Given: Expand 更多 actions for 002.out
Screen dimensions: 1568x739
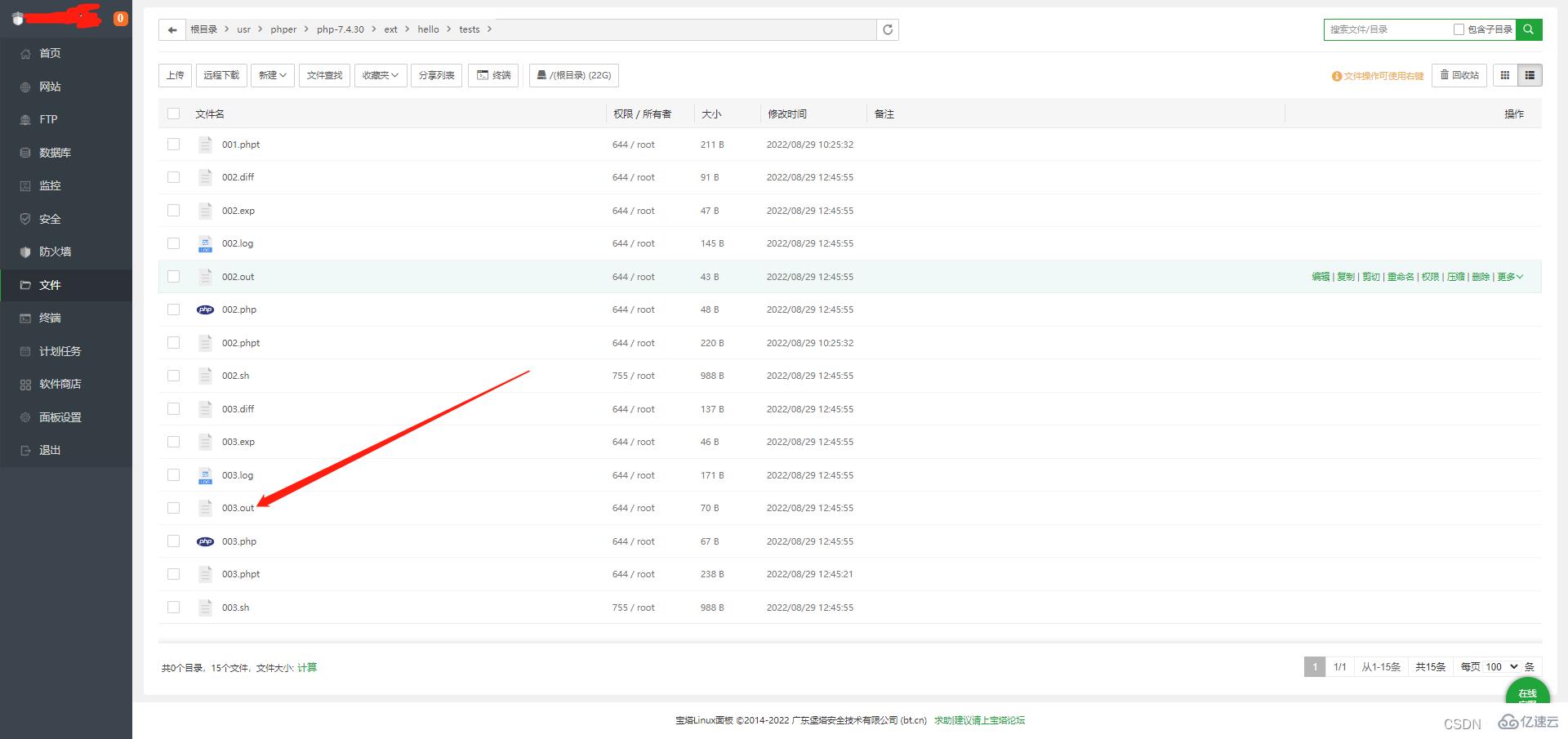Looking at the screenshot, I should point(1510,277).
